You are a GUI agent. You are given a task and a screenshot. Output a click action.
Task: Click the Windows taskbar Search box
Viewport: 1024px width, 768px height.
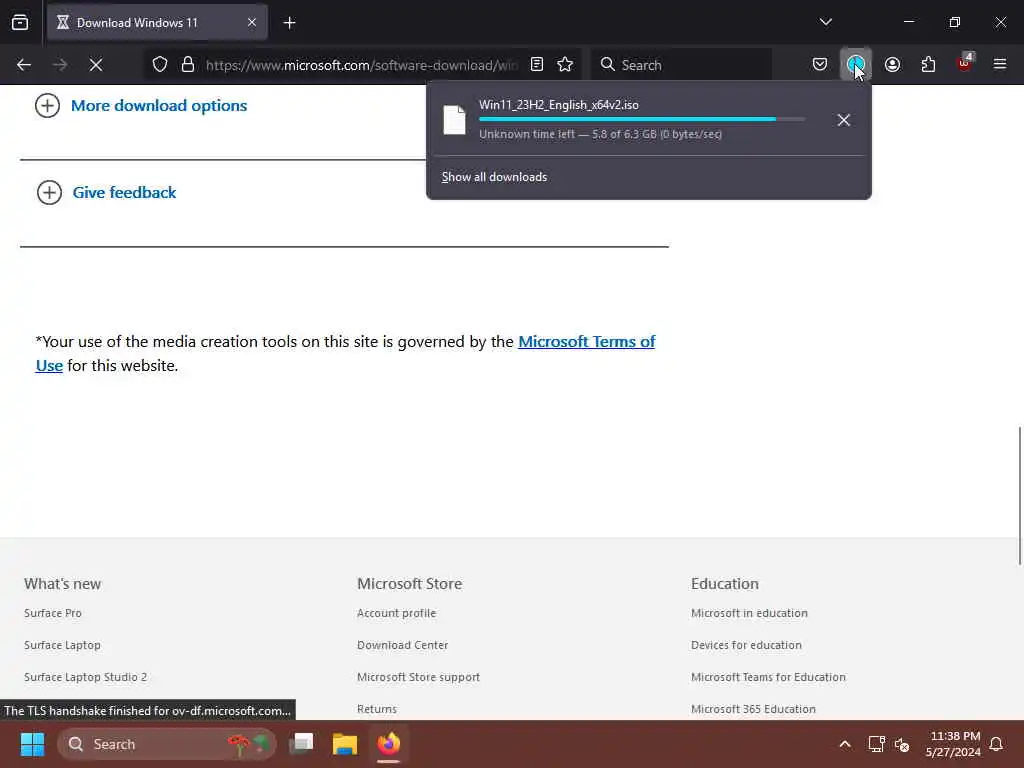point(167,744)
